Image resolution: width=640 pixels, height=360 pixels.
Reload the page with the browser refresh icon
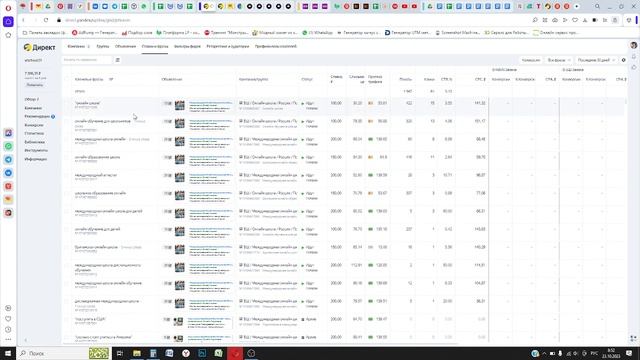tap(46, 20)
